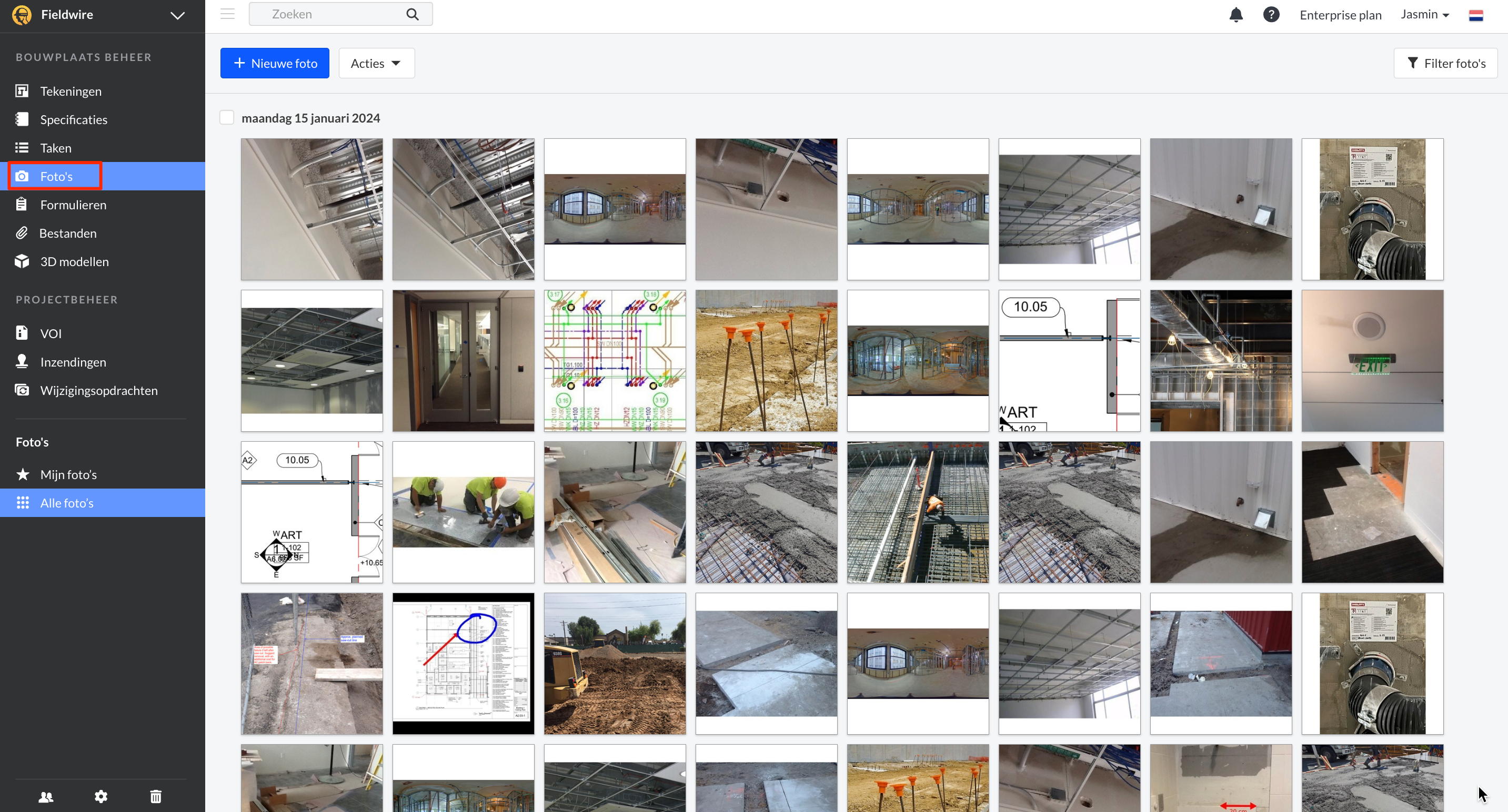Click the trash bin icon in sidebar
Image resolution: width=1508 pixels, height=812 pixels.
coord(156,796)
